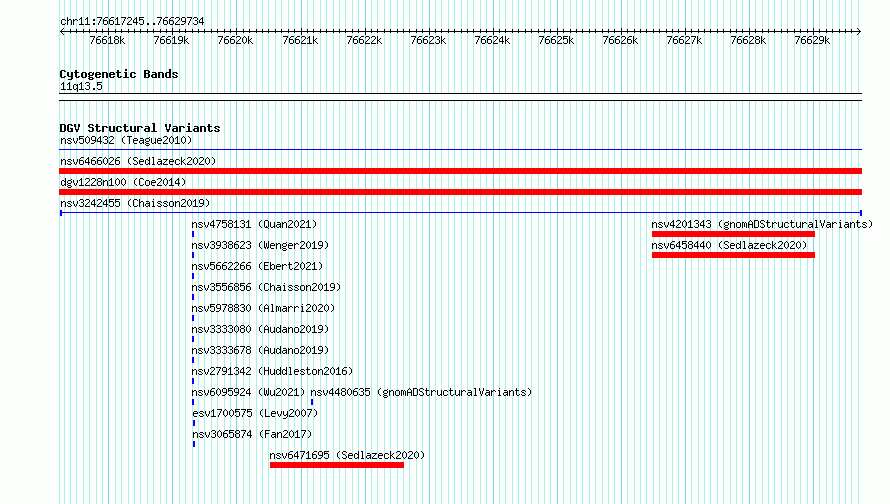Click the 76623k ruler position
Viewport: 890px width, 504px height.
428,40
